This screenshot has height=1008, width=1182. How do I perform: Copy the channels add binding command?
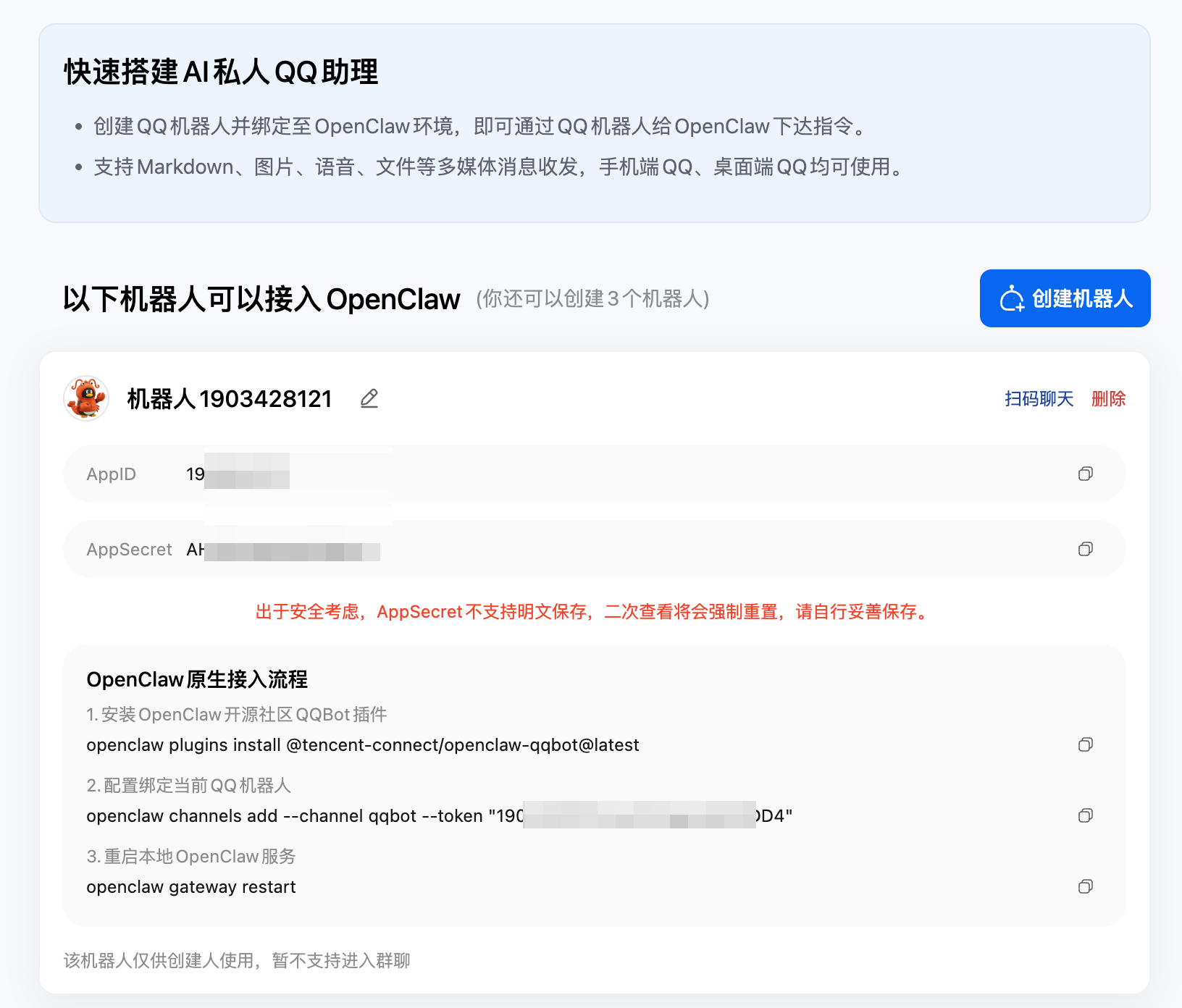pyautogui.click(x=1085, y=815)
